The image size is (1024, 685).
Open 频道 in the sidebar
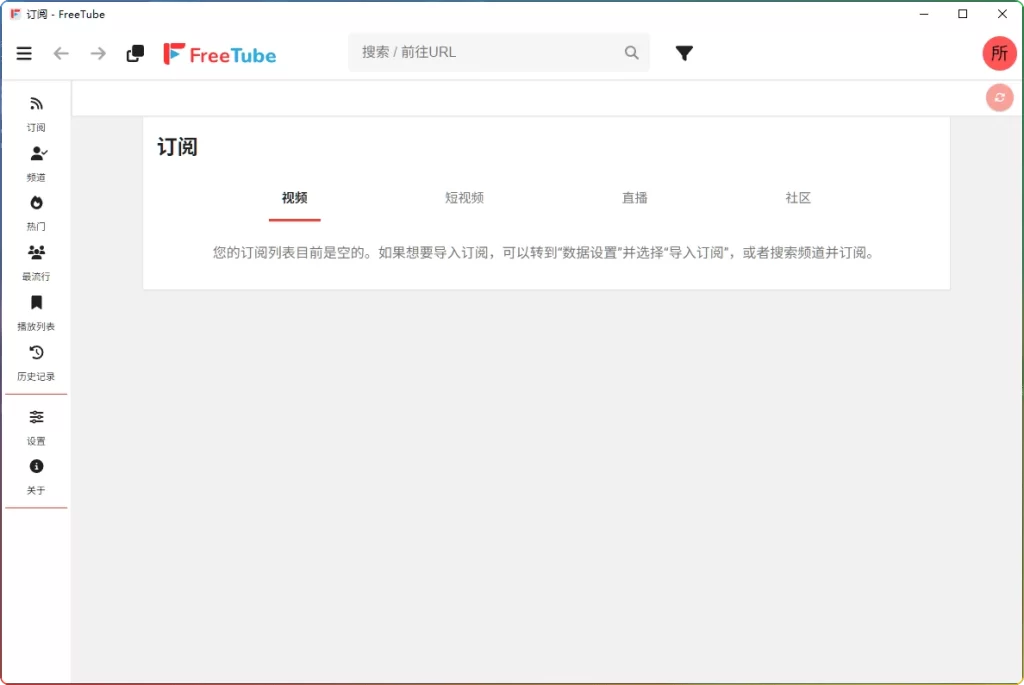(36, 163)
